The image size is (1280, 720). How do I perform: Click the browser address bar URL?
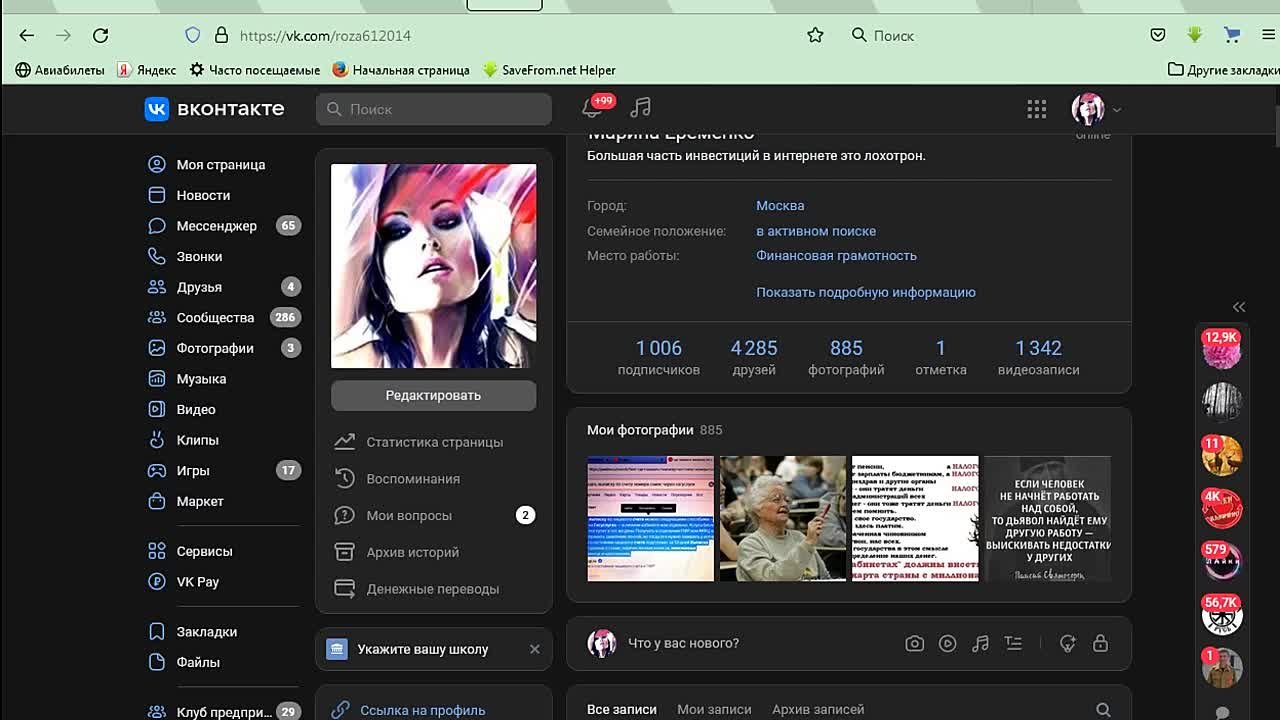pos(325,35)
